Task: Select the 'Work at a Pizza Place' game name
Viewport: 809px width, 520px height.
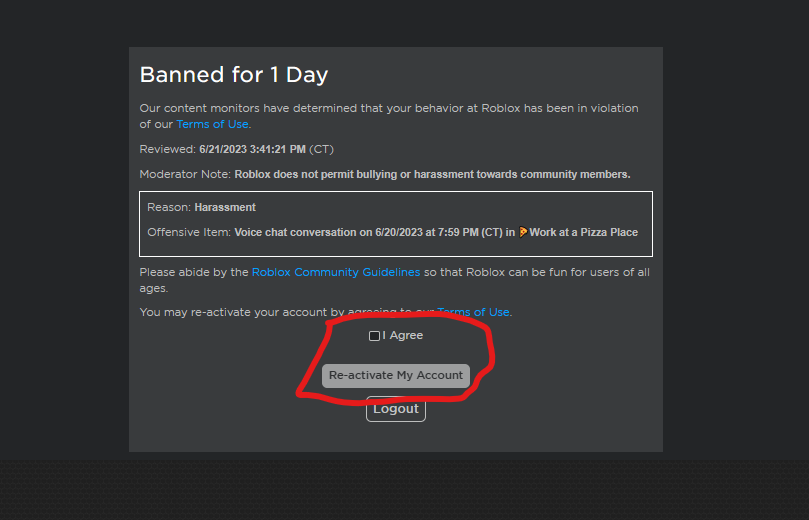Action: point(583,232)
